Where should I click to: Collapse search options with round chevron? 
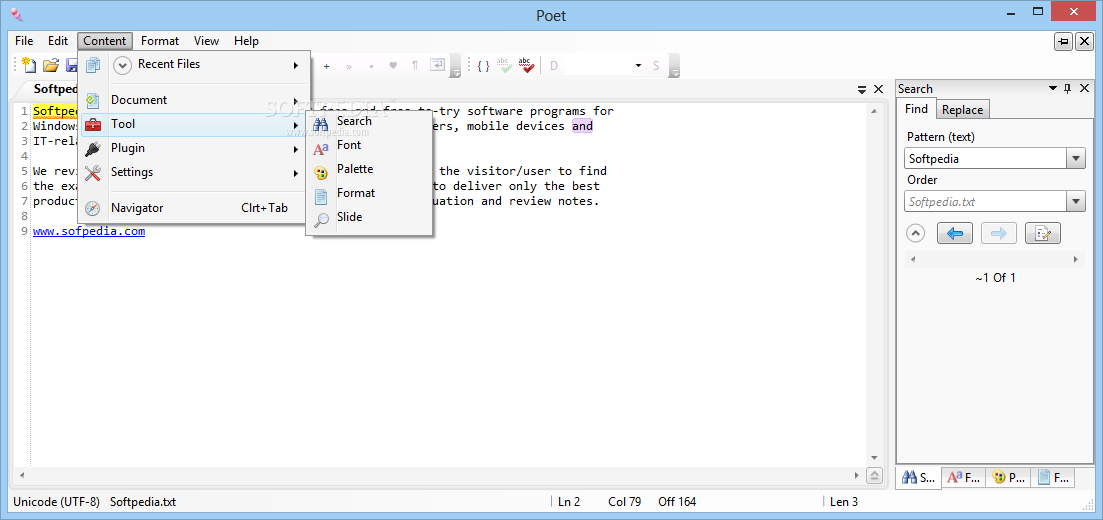tap(915, 233)
